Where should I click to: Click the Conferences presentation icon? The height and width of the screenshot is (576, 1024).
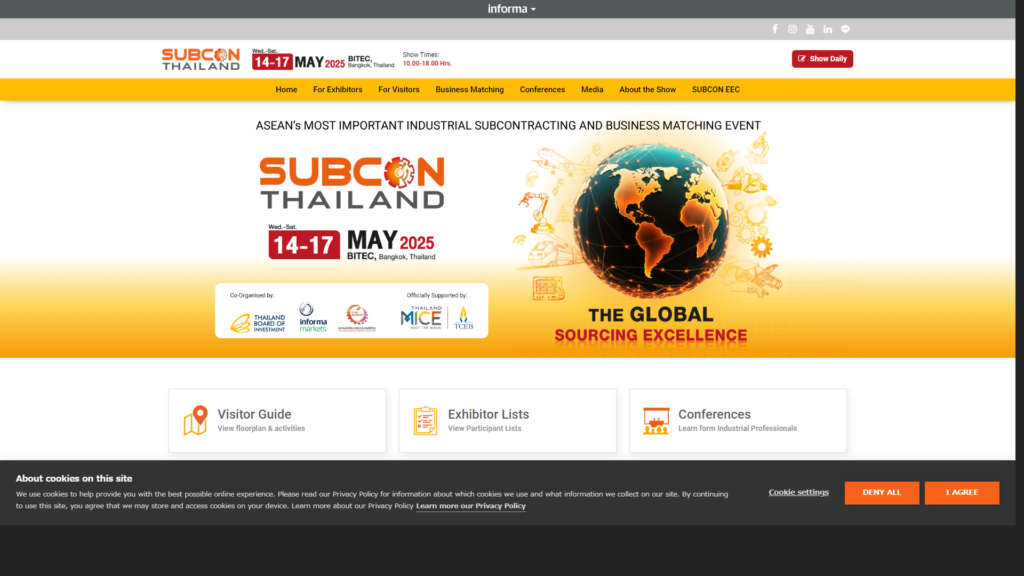(x=656, y=421)
